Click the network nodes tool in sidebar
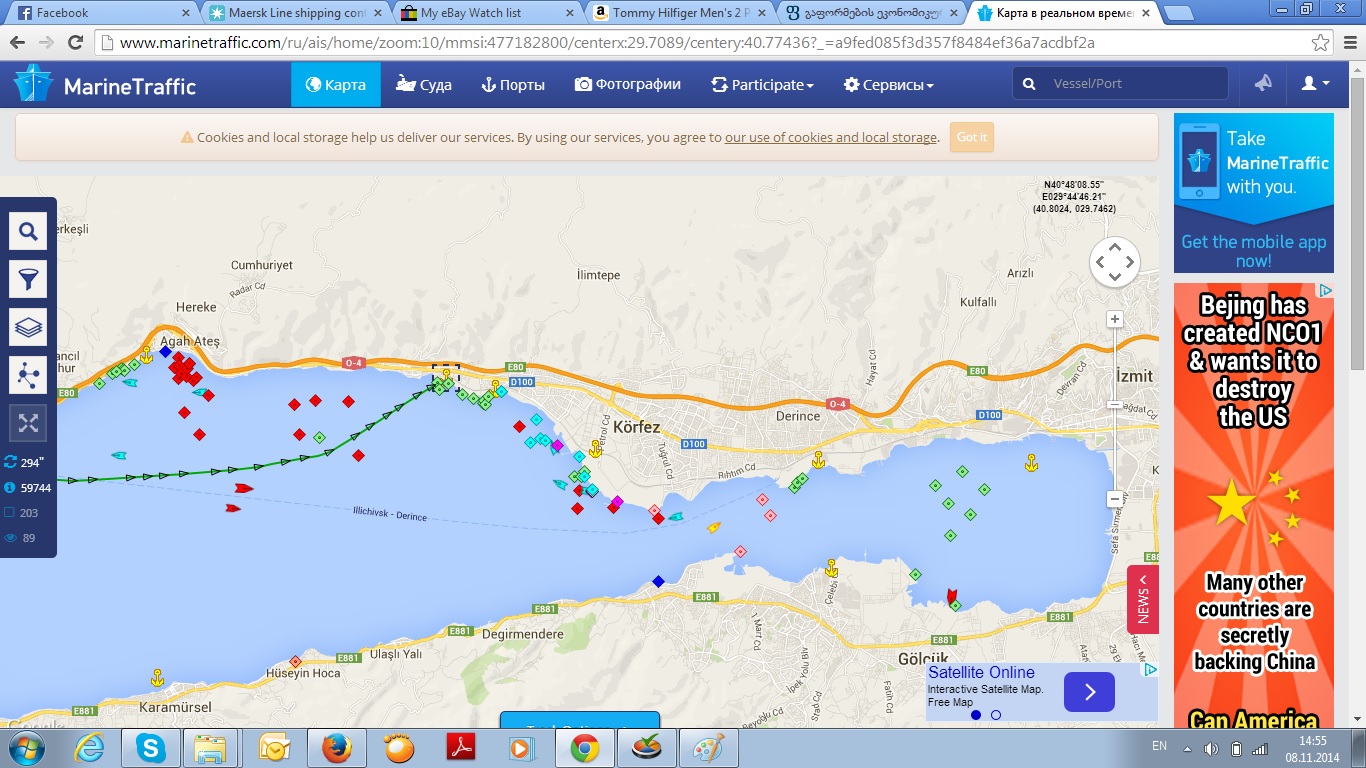 28,375
